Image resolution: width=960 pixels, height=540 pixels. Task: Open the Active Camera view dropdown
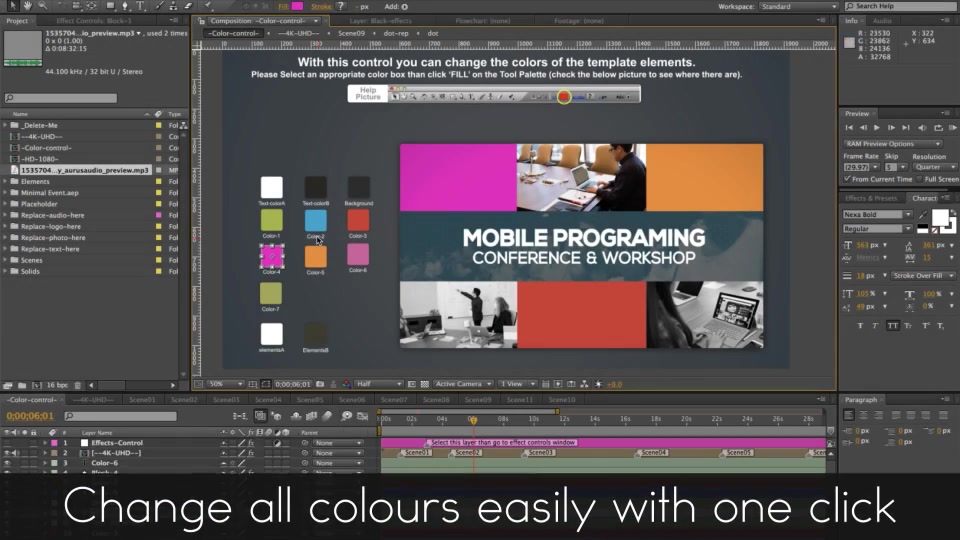pyautogui.click(x=463, y=384)
